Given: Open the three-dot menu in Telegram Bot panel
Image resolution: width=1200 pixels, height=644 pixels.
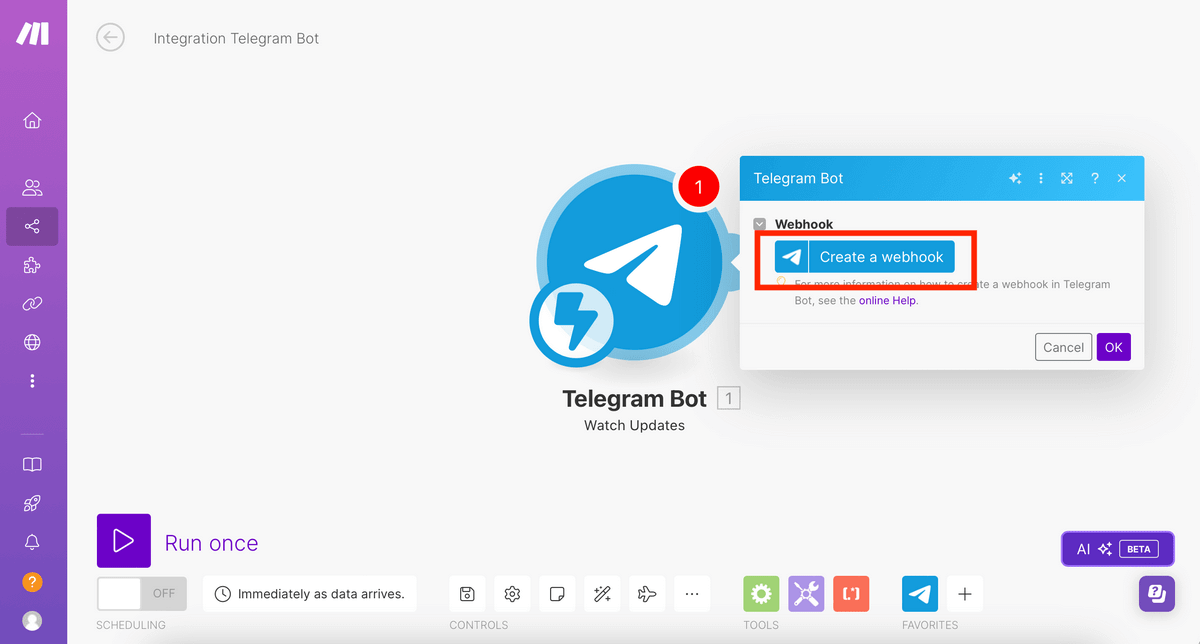Looking at the screenshot, I should point(1041,178).
